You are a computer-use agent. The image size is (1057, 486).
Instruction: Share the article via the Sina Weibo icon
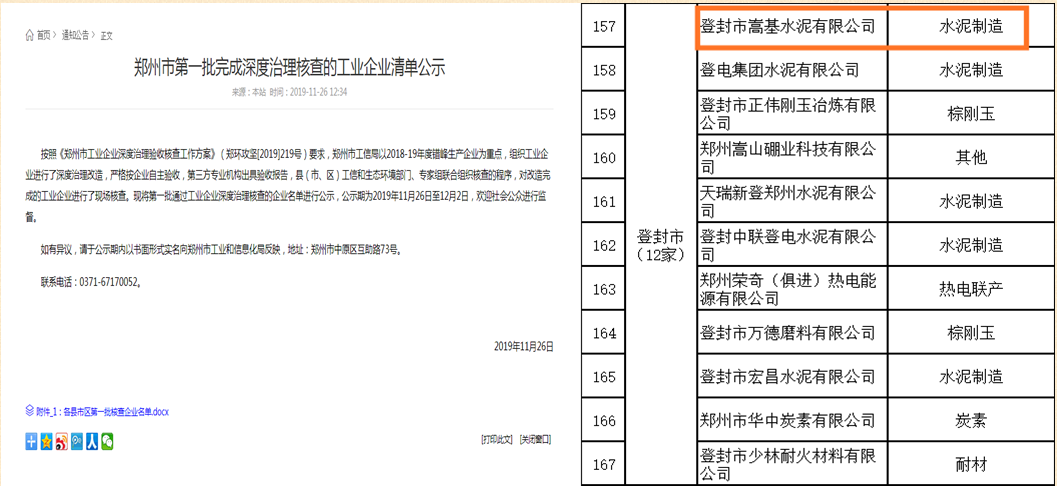(x=62, y=440)
